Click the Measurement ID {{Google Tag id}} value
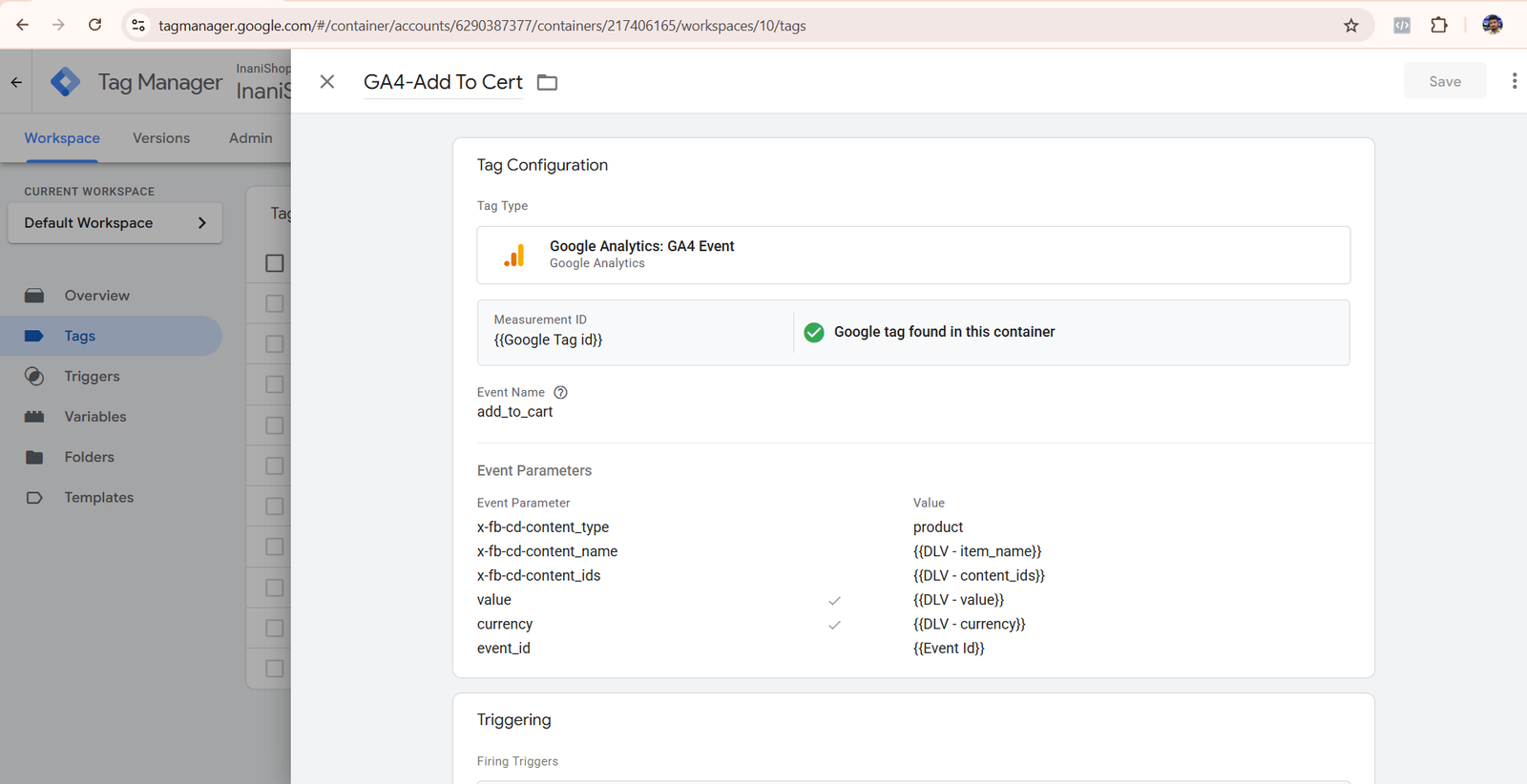1527x784 pixels. [548, 340]
